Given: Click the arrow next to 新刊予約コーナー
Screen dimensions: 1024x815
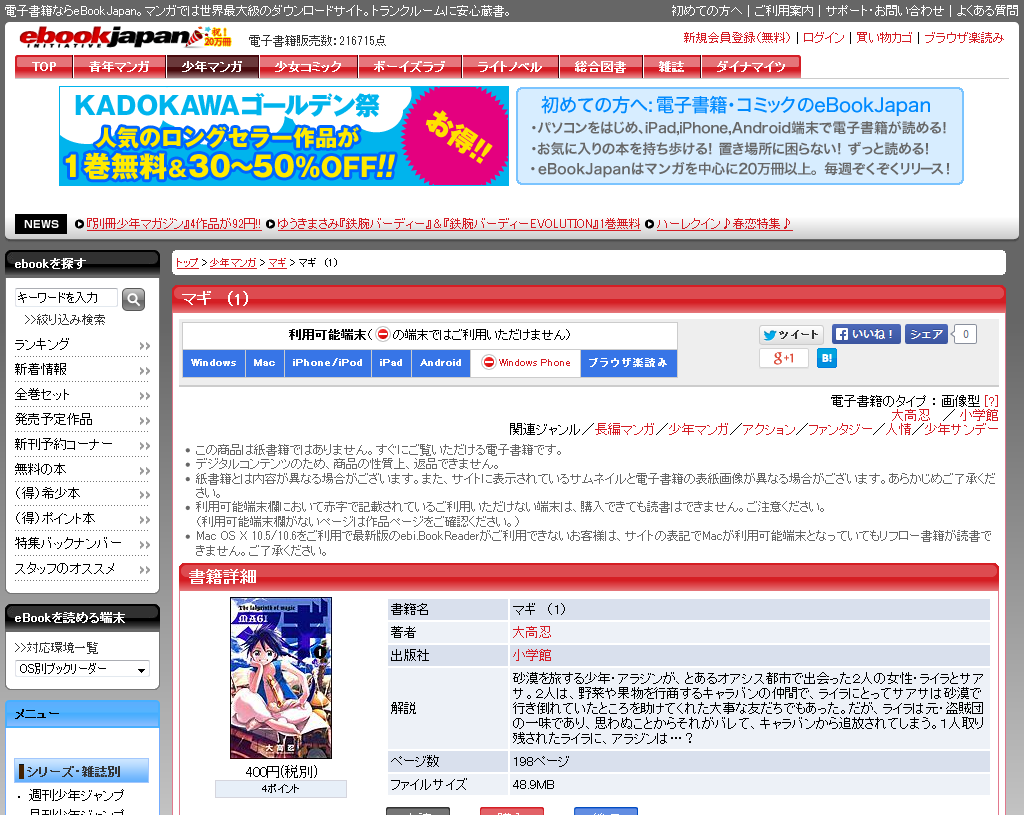Looking at the screenshot, I should [x=144, y=445].
